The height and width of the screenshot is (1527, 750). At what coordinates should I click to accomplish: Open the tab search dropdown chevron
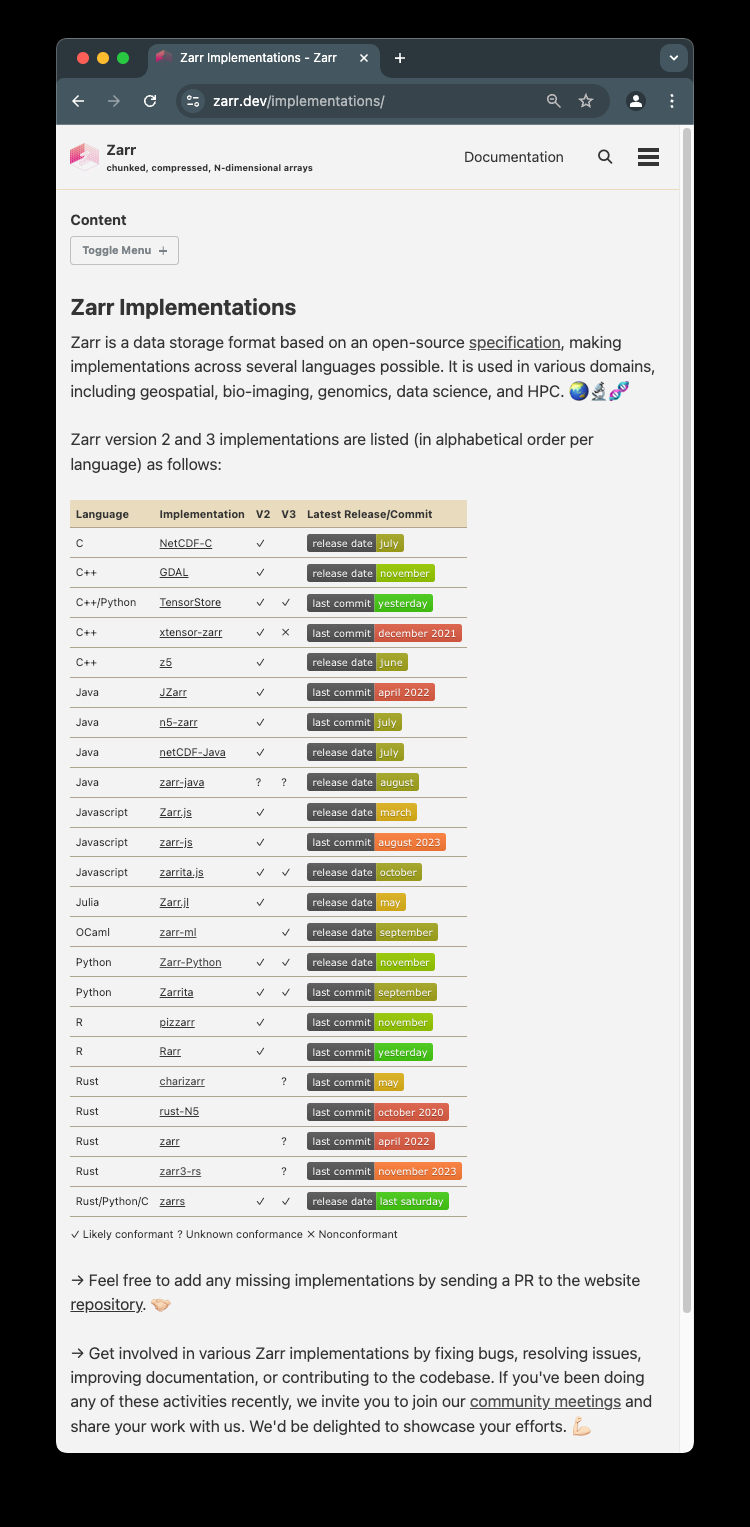coord(673,58)
